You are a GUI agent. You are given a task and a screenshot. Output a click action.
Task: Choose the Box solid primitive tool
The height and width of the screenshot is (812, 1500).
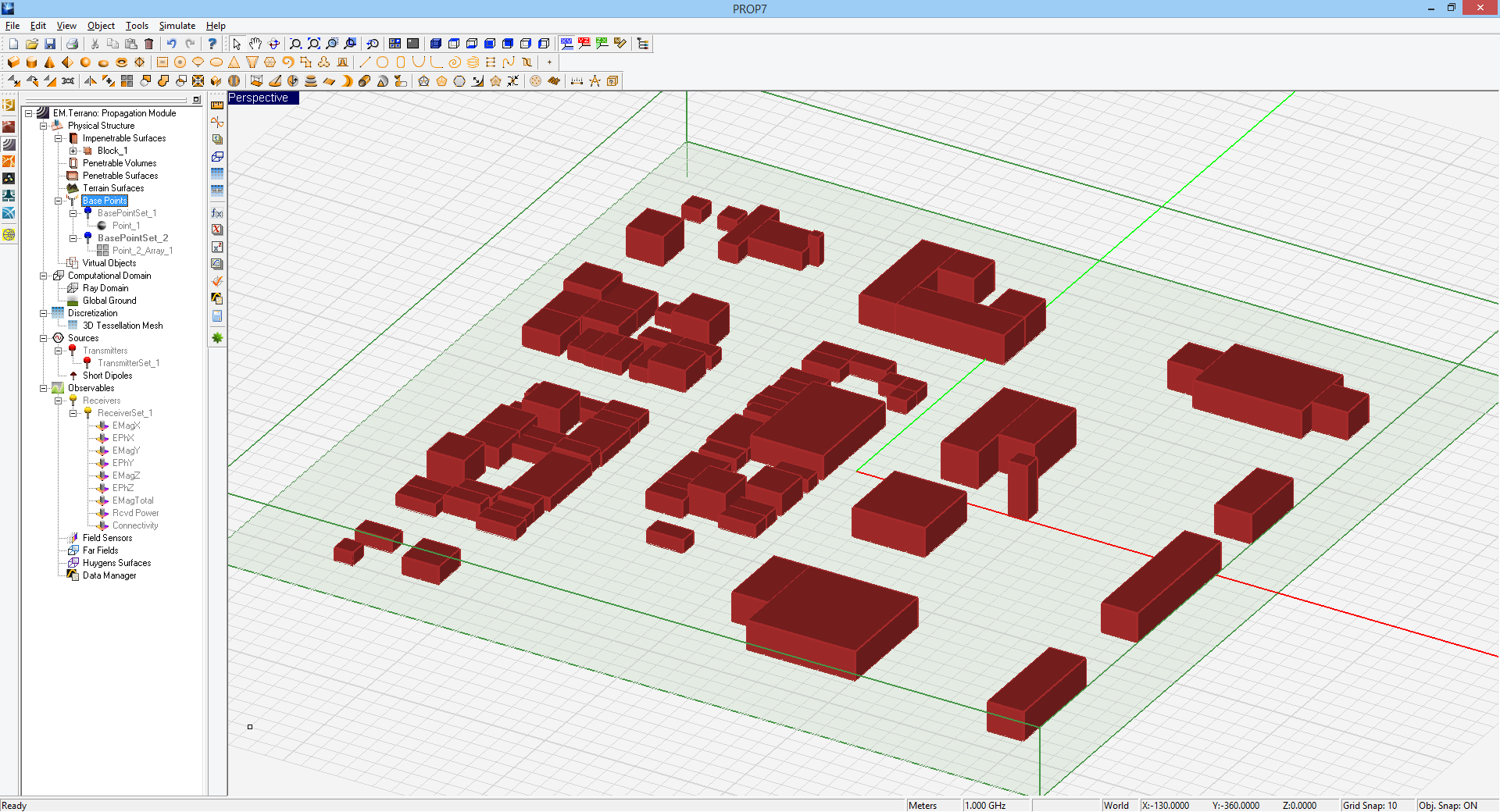(x=13, y=62)
